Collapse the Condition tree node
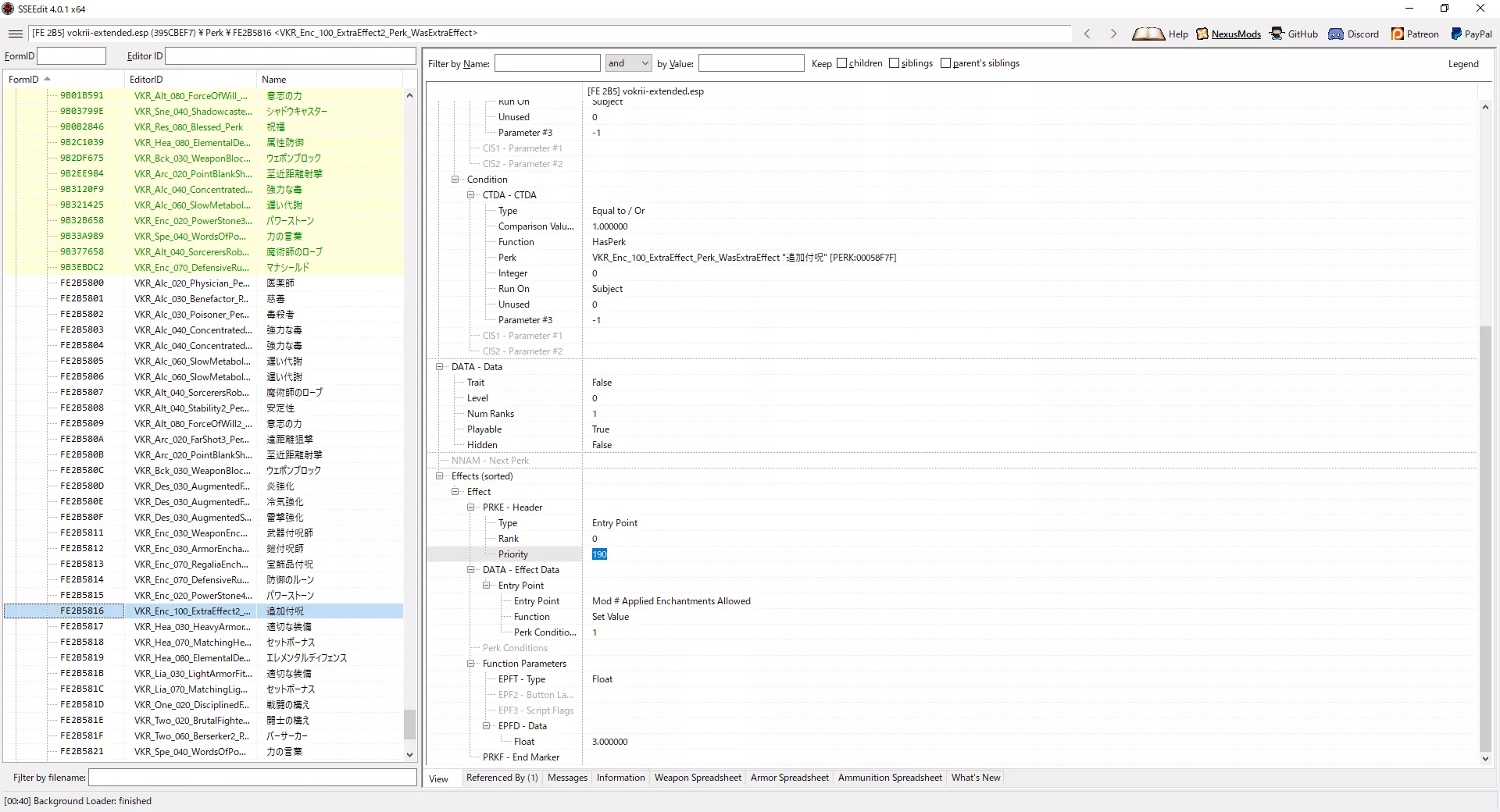 pyautogui.click(x=455, y=180)
